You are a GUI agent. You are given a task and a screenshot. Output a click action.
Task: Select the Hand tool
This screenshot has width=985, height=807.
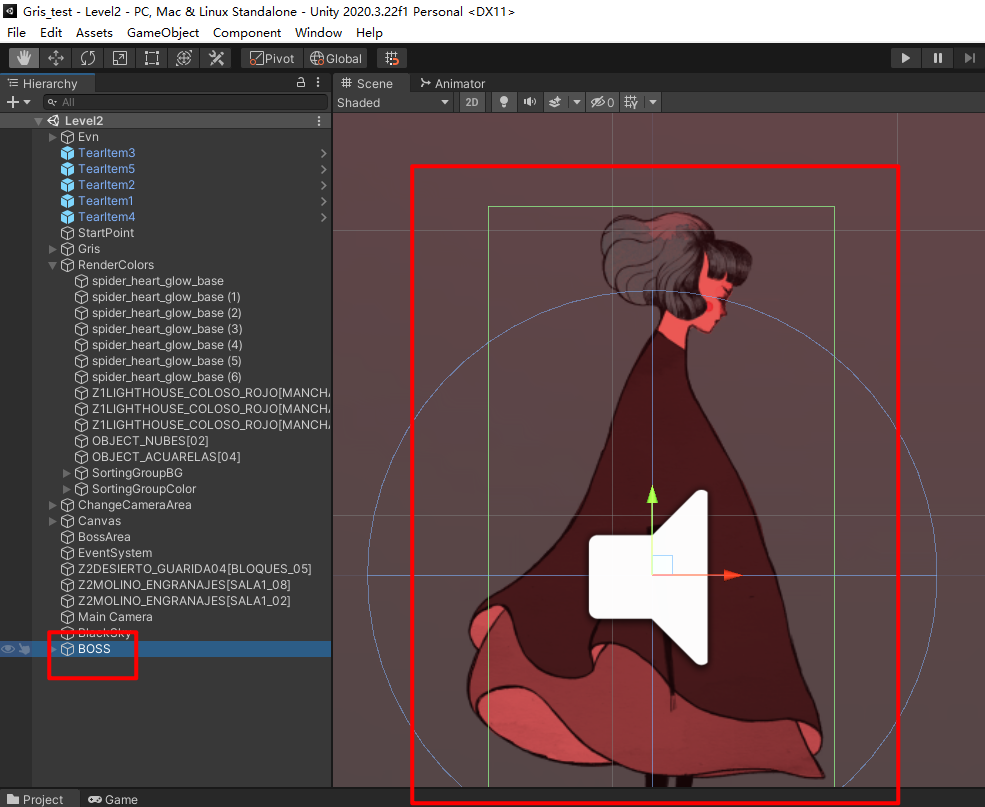point(24,58)
